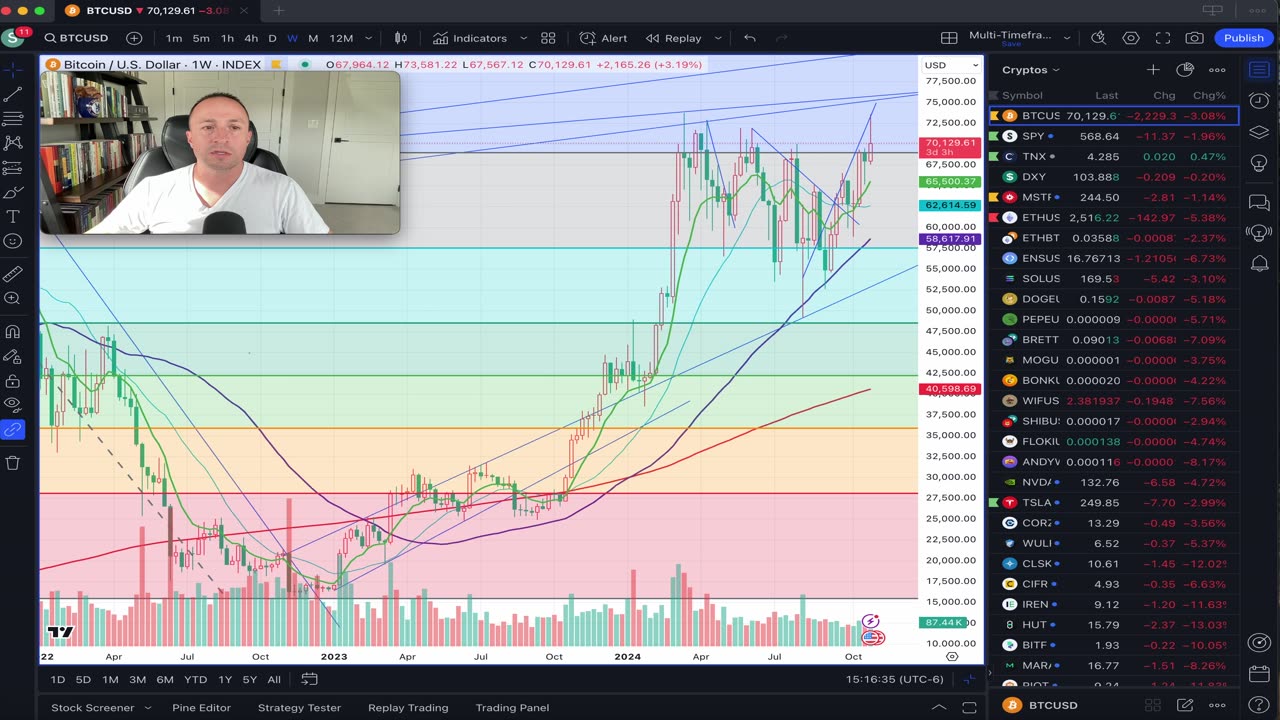Hide all drawings with eye icon
This screenshot has height=720, width=1280.
pos(13,405)
